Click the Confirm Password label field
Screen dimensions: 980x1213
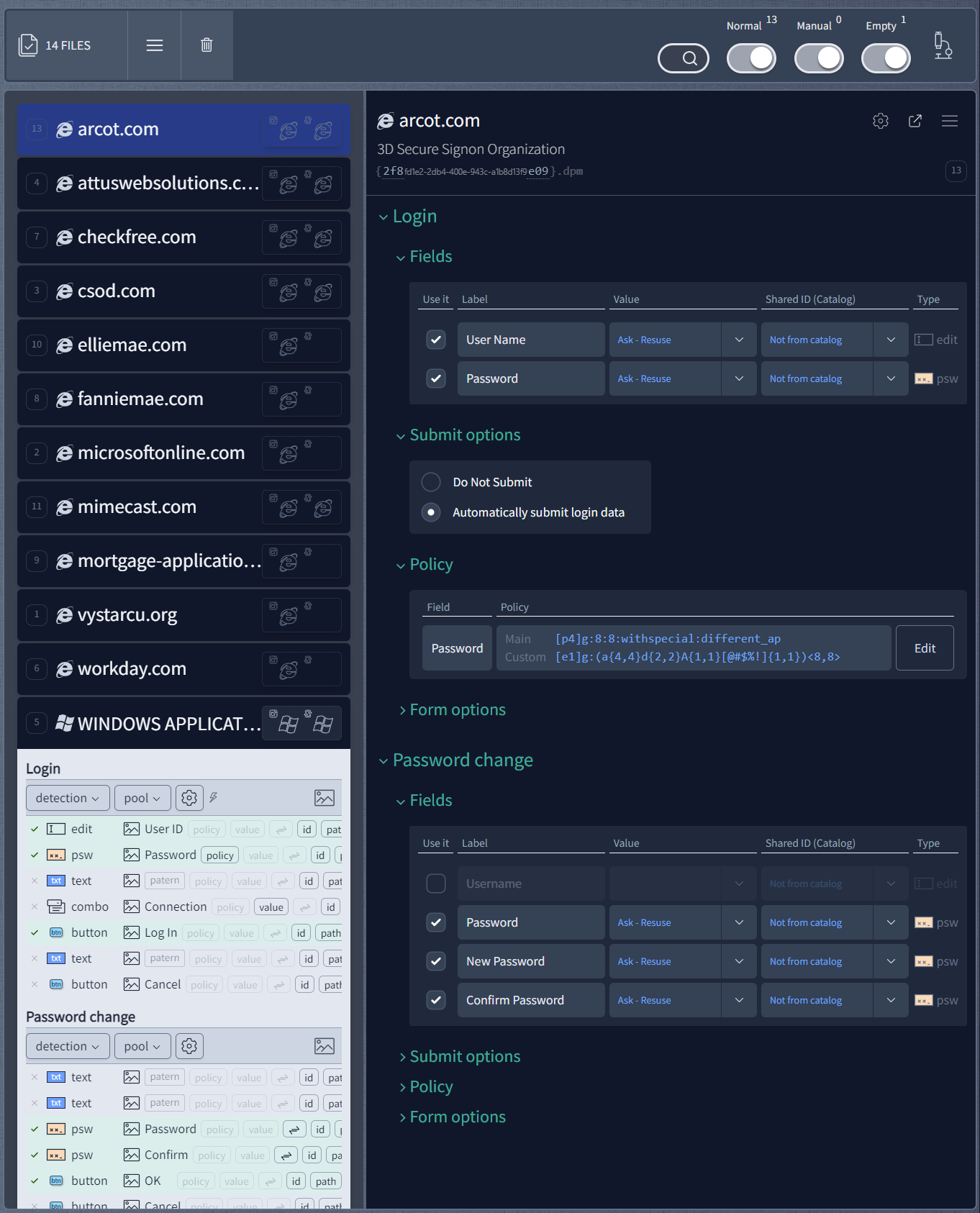[x=531, y=1000]
